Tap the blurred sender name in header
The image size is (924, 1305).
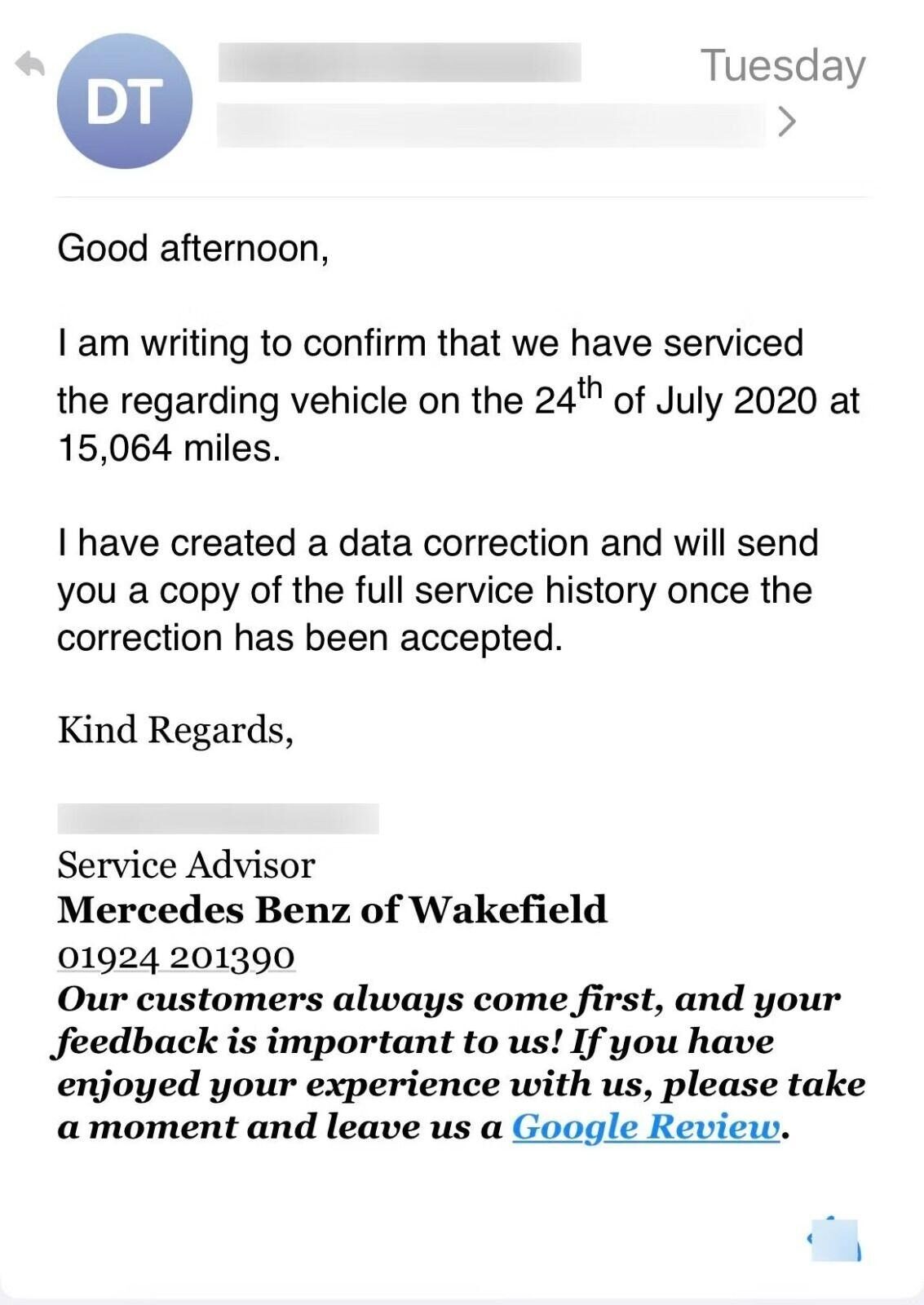tap(400, 63)
